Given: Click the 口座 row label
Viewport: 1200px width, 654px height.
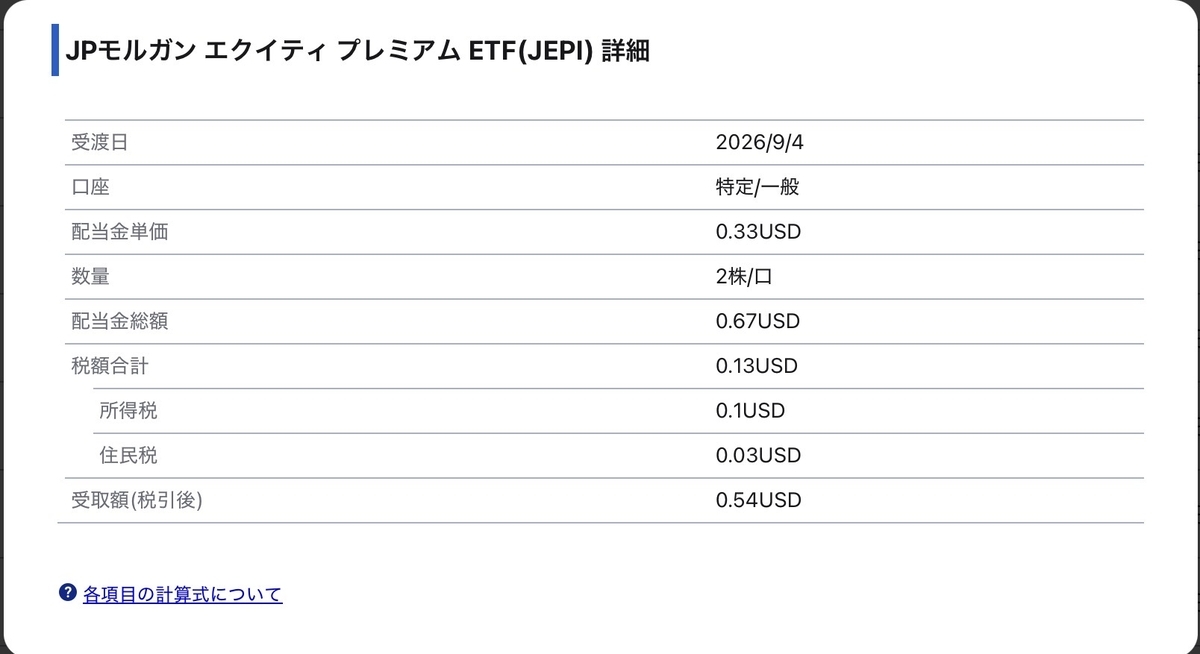Looking at the screenshot, I should tap(90, 187).
